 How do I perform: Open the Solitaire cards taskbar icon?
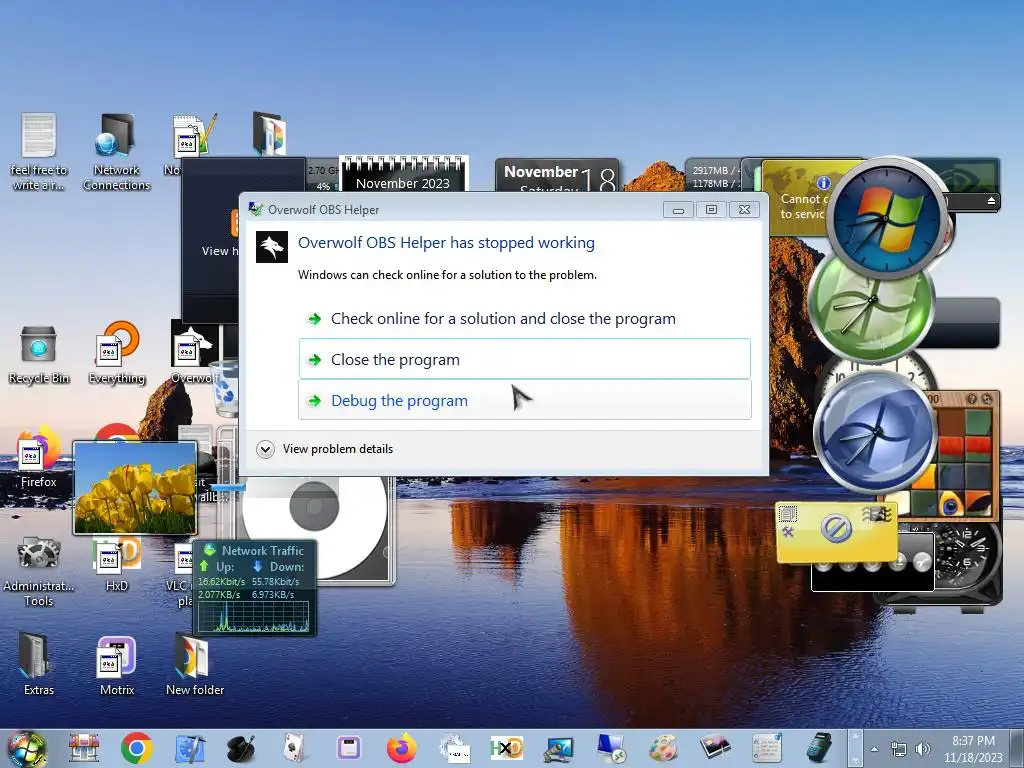(x=294, y=748)
